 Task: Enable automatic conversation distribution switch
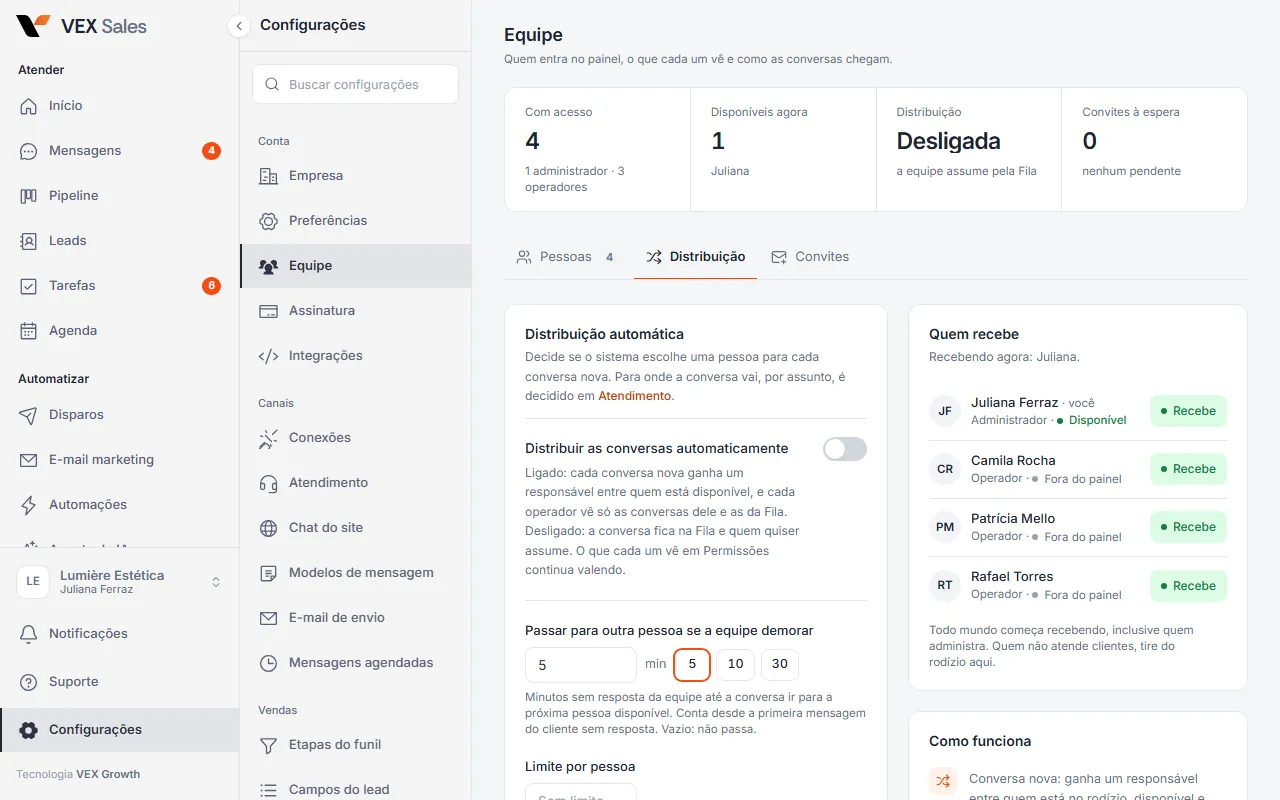coord(845,449)
